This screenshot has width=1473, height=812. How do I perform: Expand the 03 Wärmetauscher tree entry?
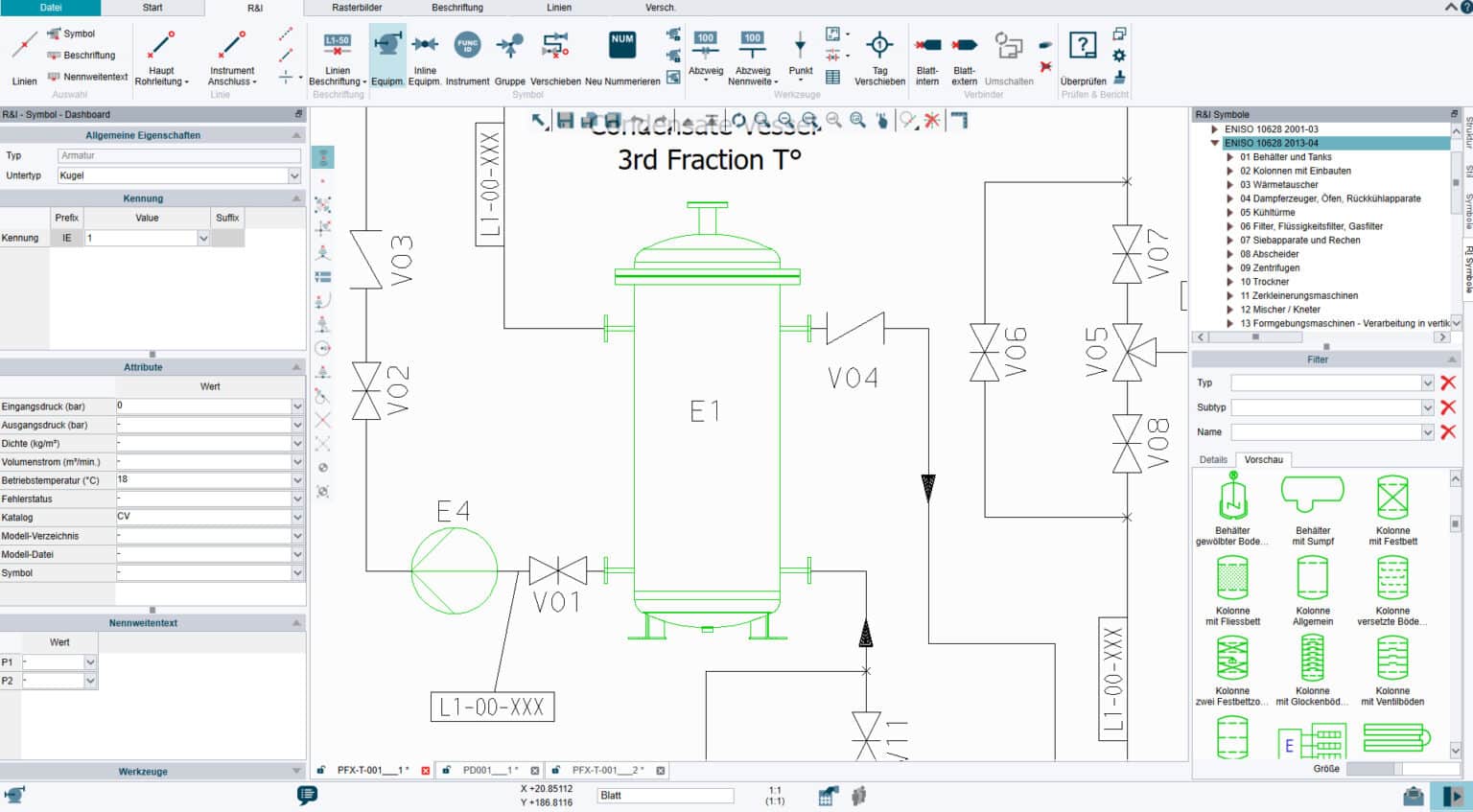[1229, 184]
